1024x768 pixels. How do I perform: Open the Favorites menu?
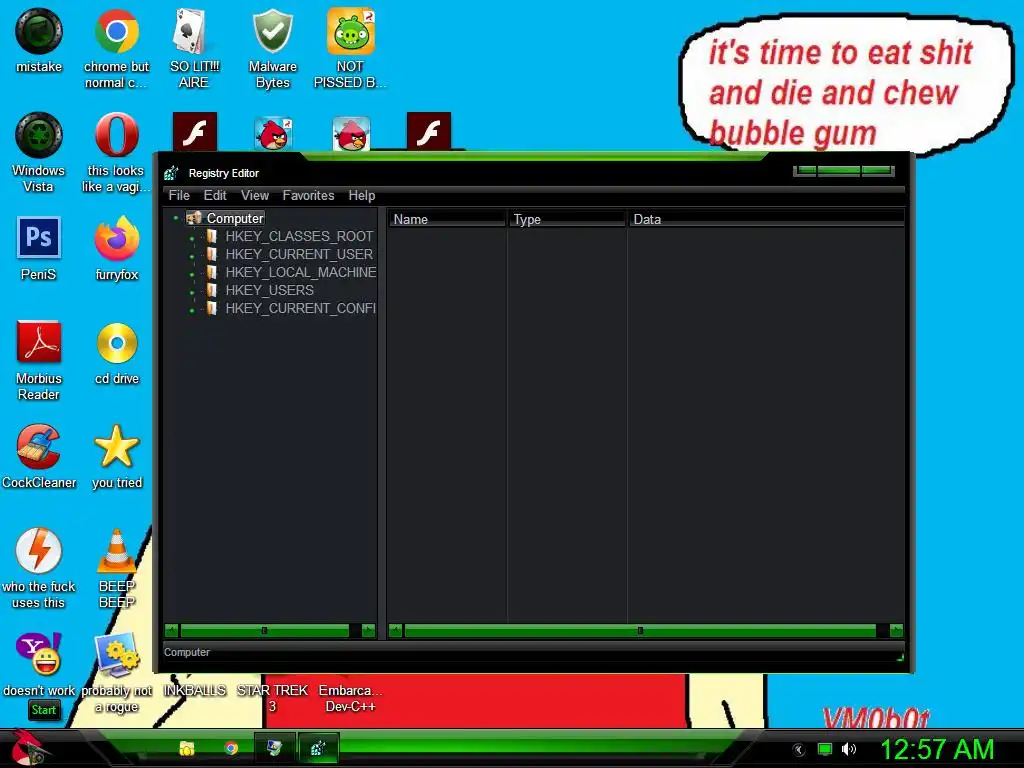(308, 195)
